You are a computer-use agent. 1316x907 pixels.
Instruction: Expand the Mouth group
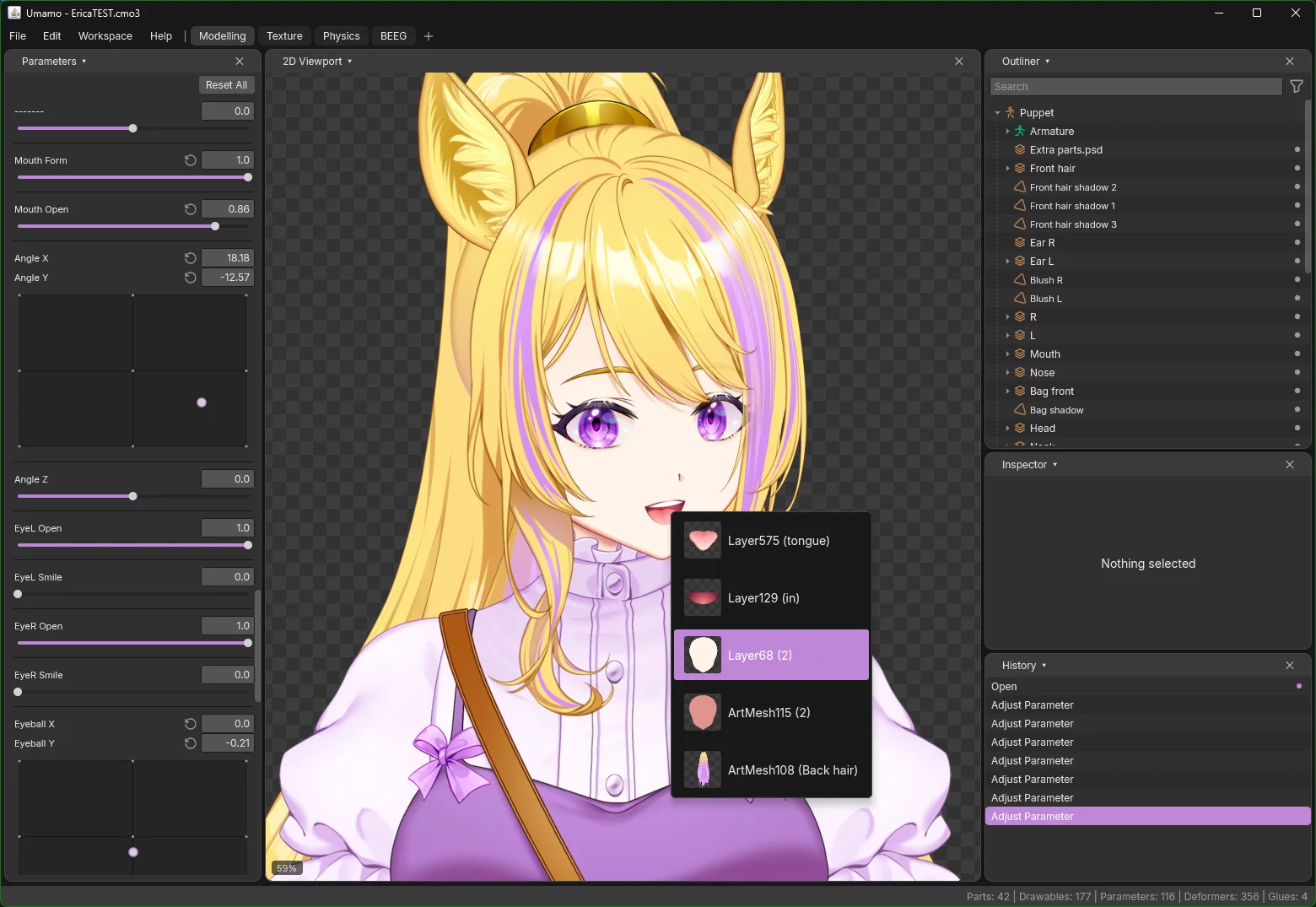click(1007, 354)
